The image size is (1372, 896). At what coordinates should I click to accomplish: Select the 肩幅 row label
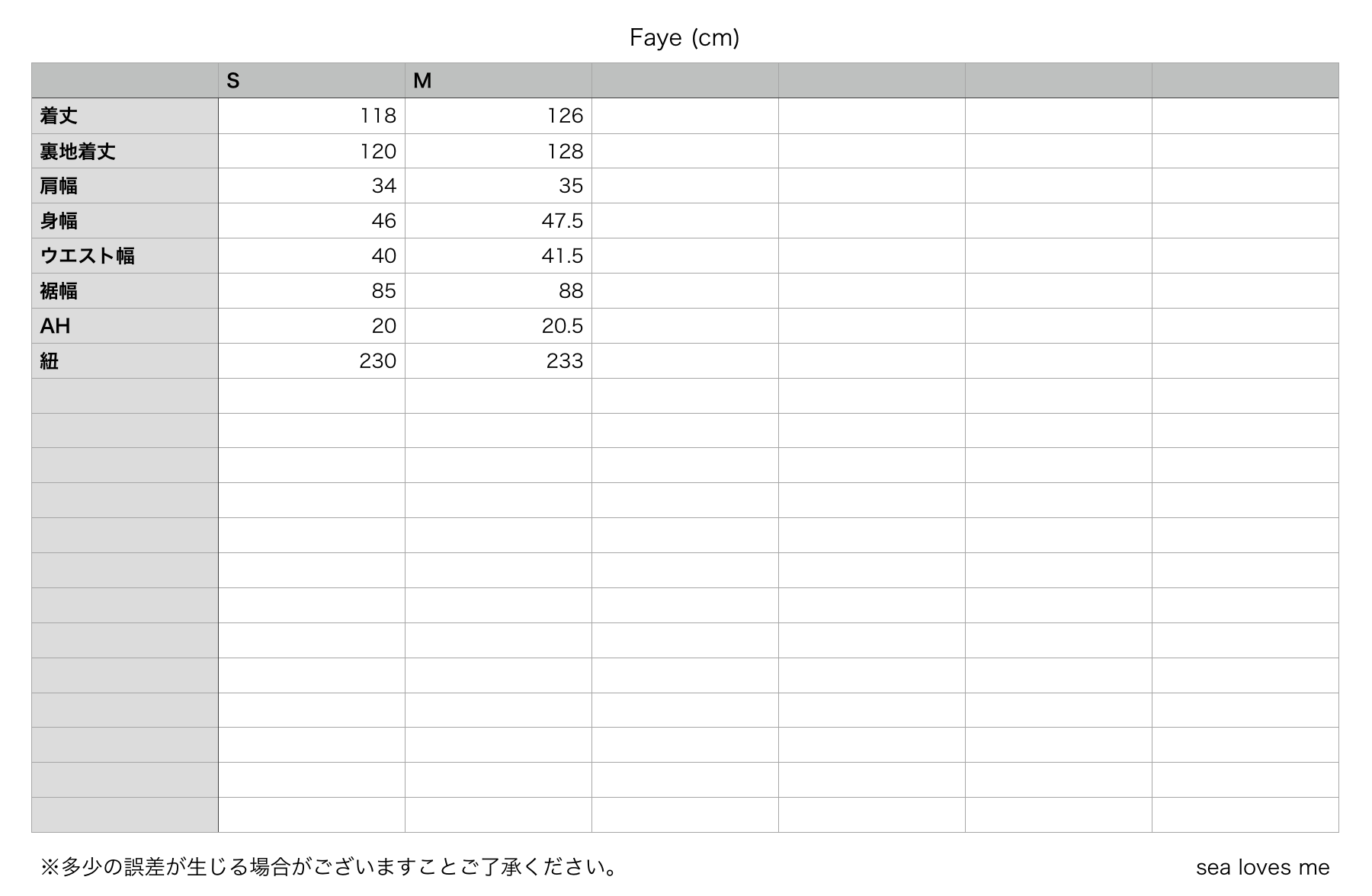pos(125,186)
